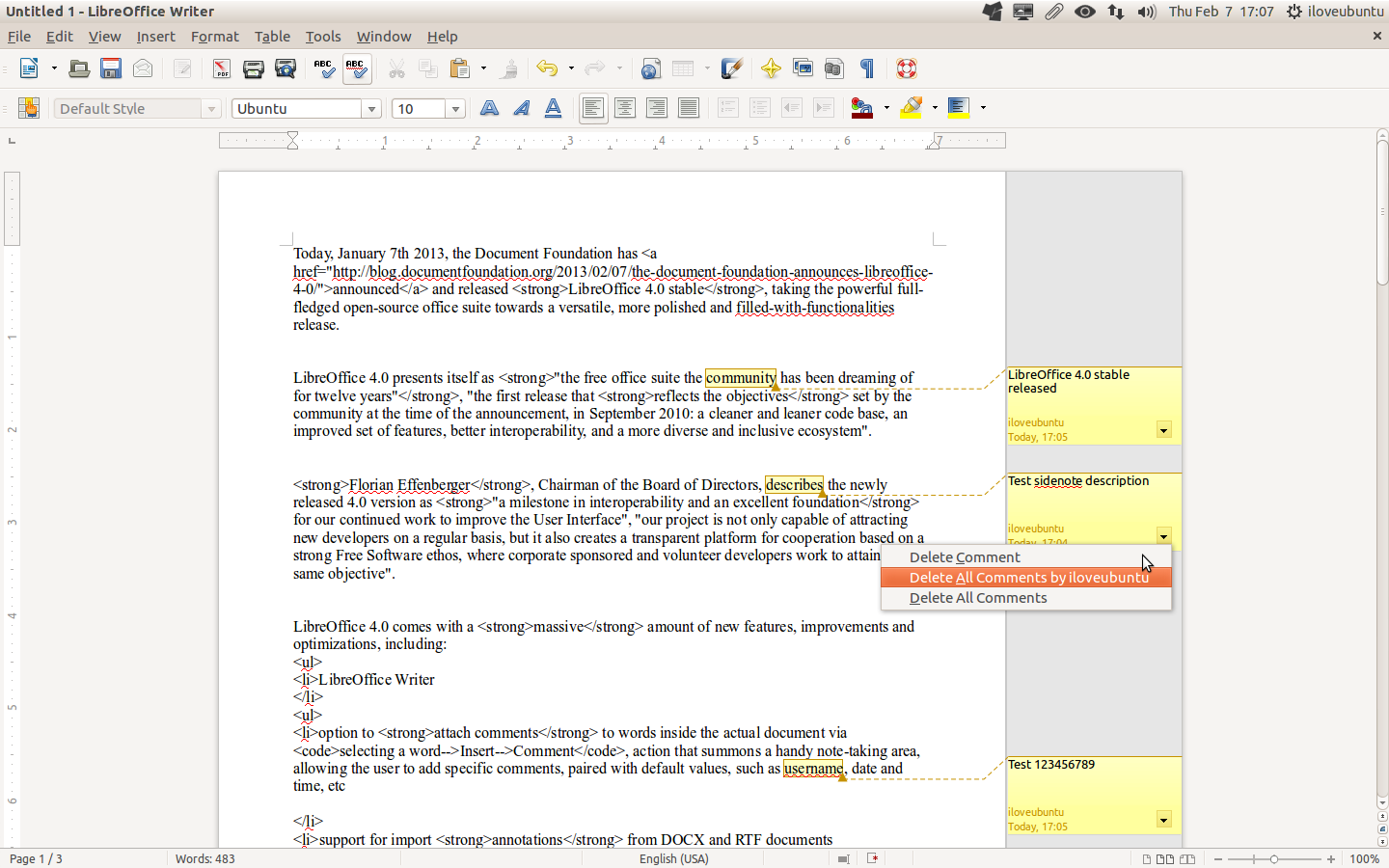1389x868 pixels.
Task: Click the English (USA) language status
Action: [x=673, y=858]
